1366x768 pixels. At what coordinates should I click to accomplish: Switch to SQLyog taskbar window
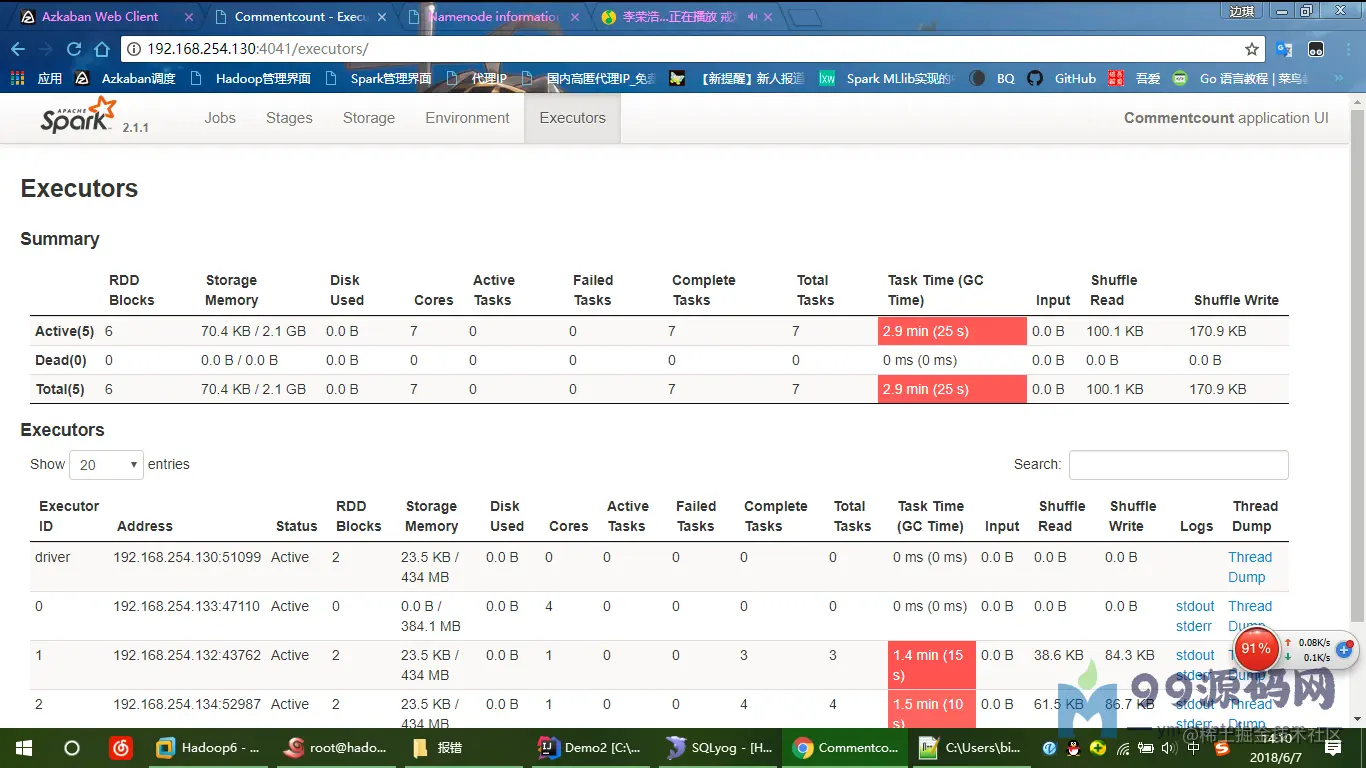point(718,748)
